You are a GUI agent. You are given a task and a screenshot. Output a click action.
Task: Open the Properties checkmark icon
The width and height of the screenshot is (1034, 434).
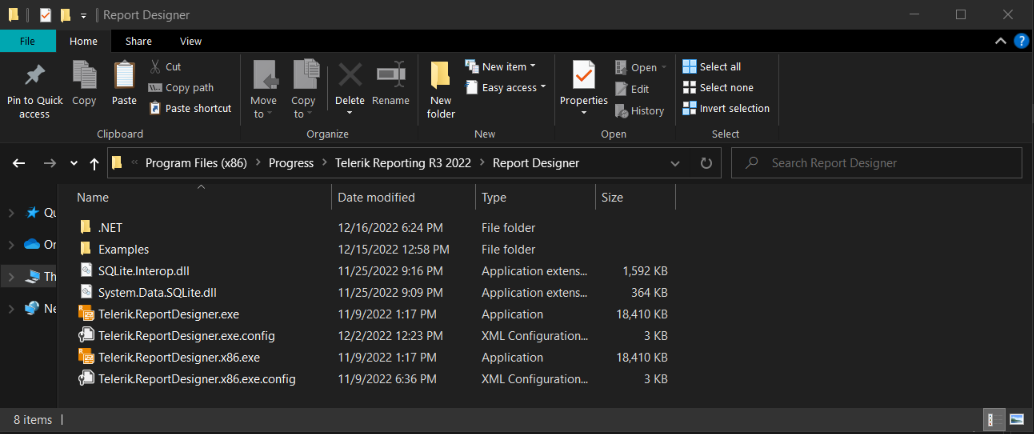[x=584, y=75]
